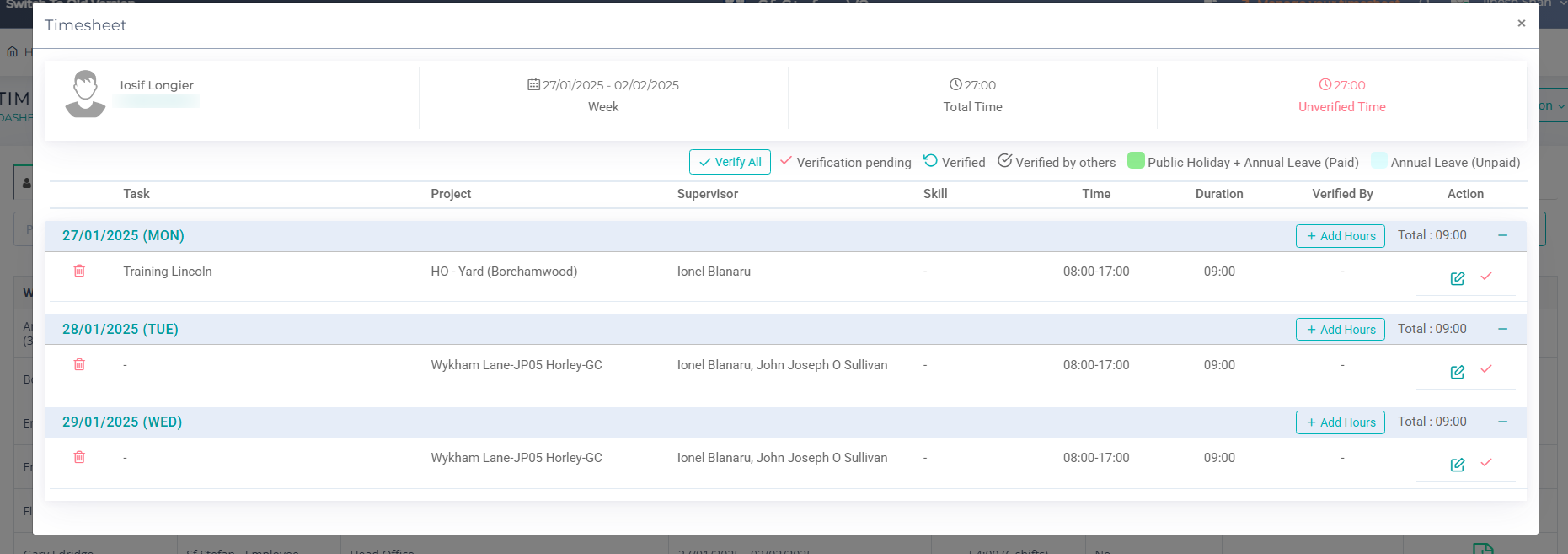Click trash icon in Wednesday's row
Viewport: 1568px width, 554px height.
[79, 457]
